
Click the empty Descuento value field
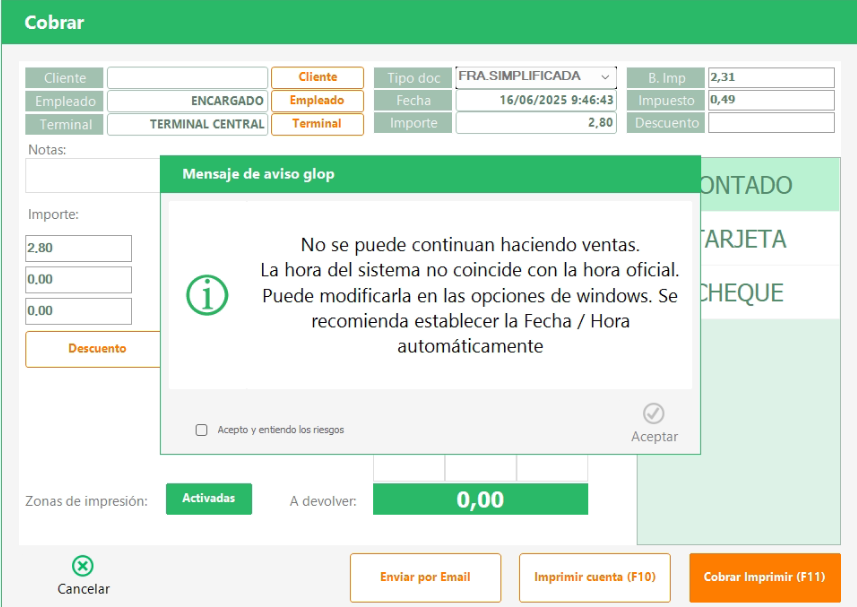click(x=770, y=123)
